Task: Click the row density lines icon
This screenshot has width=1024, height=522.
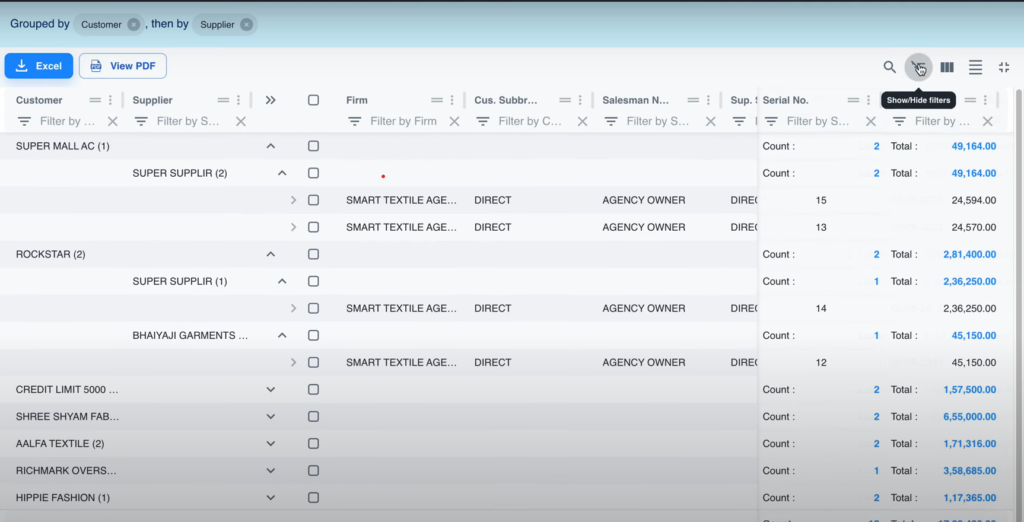Action: [975, 67]
